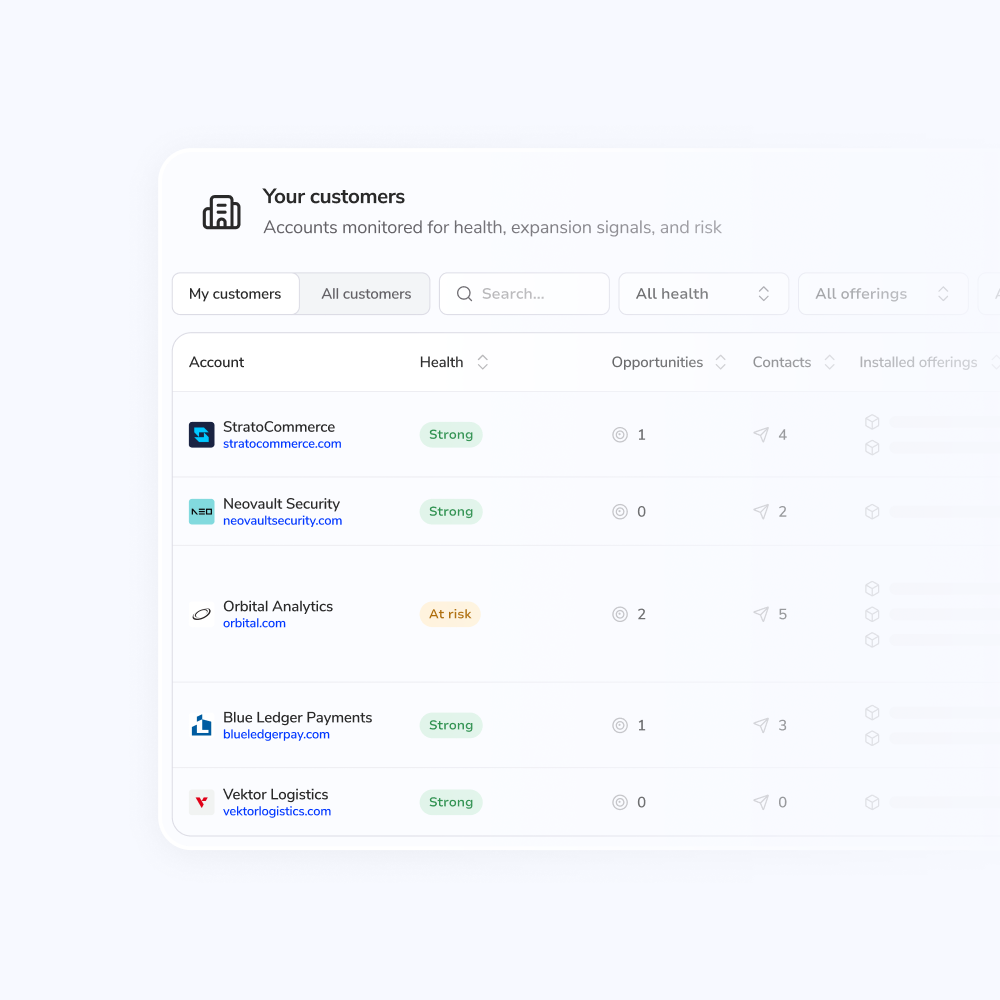This screenshot has width=1000, height=1000.
Task: Click the StratoCommerce logo
Action: coord(202,435)
